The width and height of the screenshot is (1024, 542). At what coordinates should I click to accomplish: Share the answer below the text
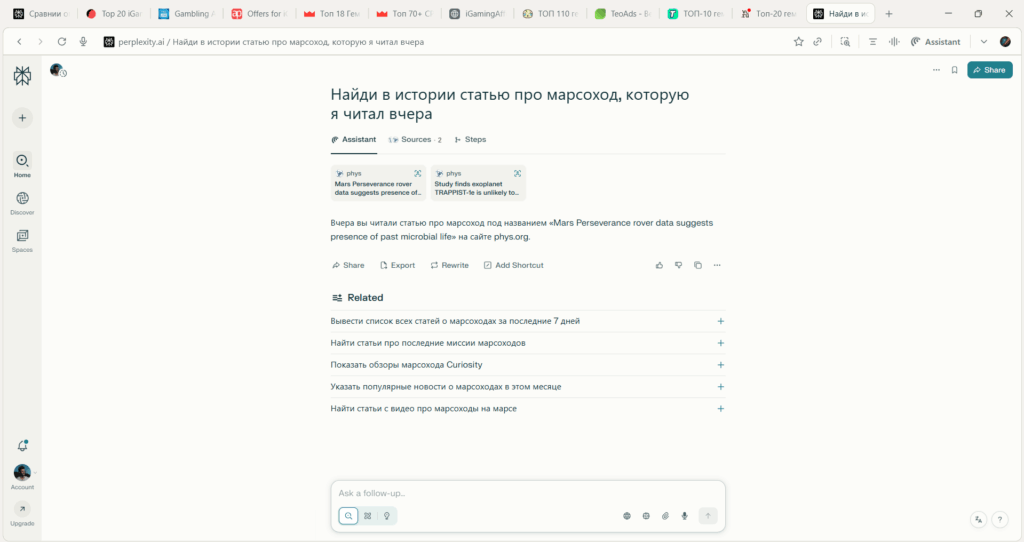(348, 265)
